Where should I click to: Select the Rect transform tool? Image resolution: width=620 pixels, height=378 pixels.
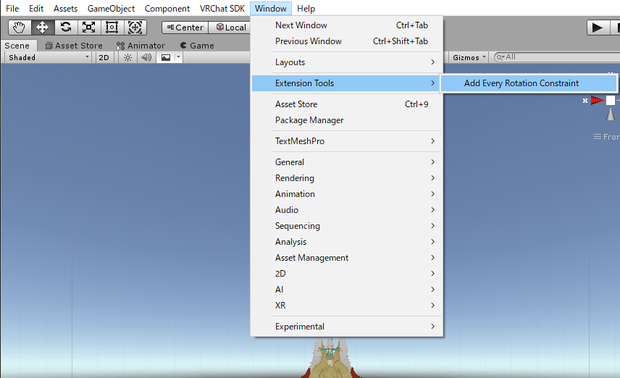(112, 27)
